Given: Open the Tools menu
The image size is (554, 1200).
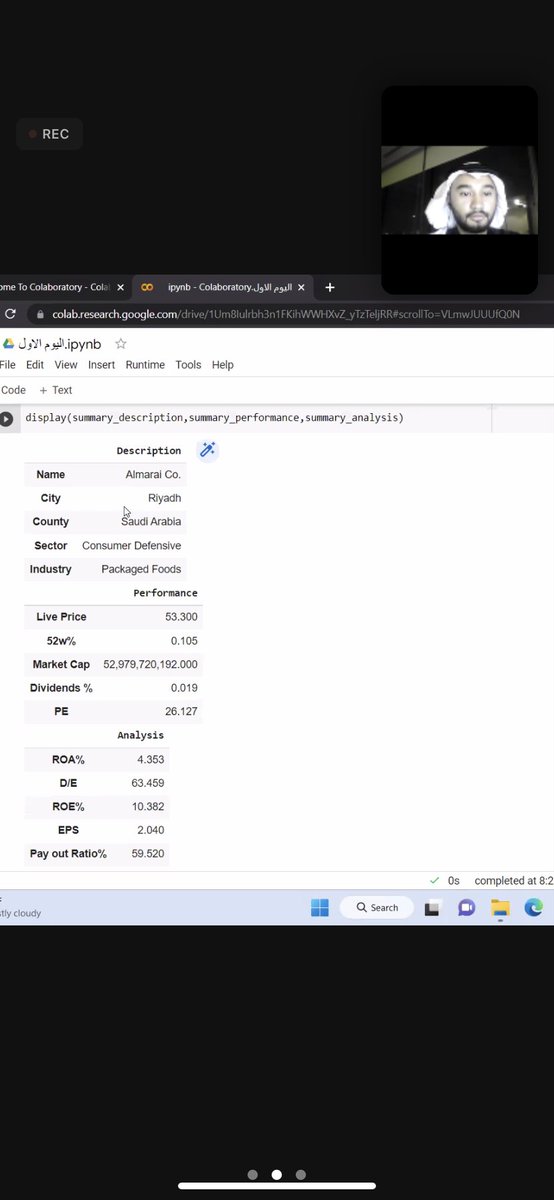Looking at the screenshot, I should coord(188,365).
